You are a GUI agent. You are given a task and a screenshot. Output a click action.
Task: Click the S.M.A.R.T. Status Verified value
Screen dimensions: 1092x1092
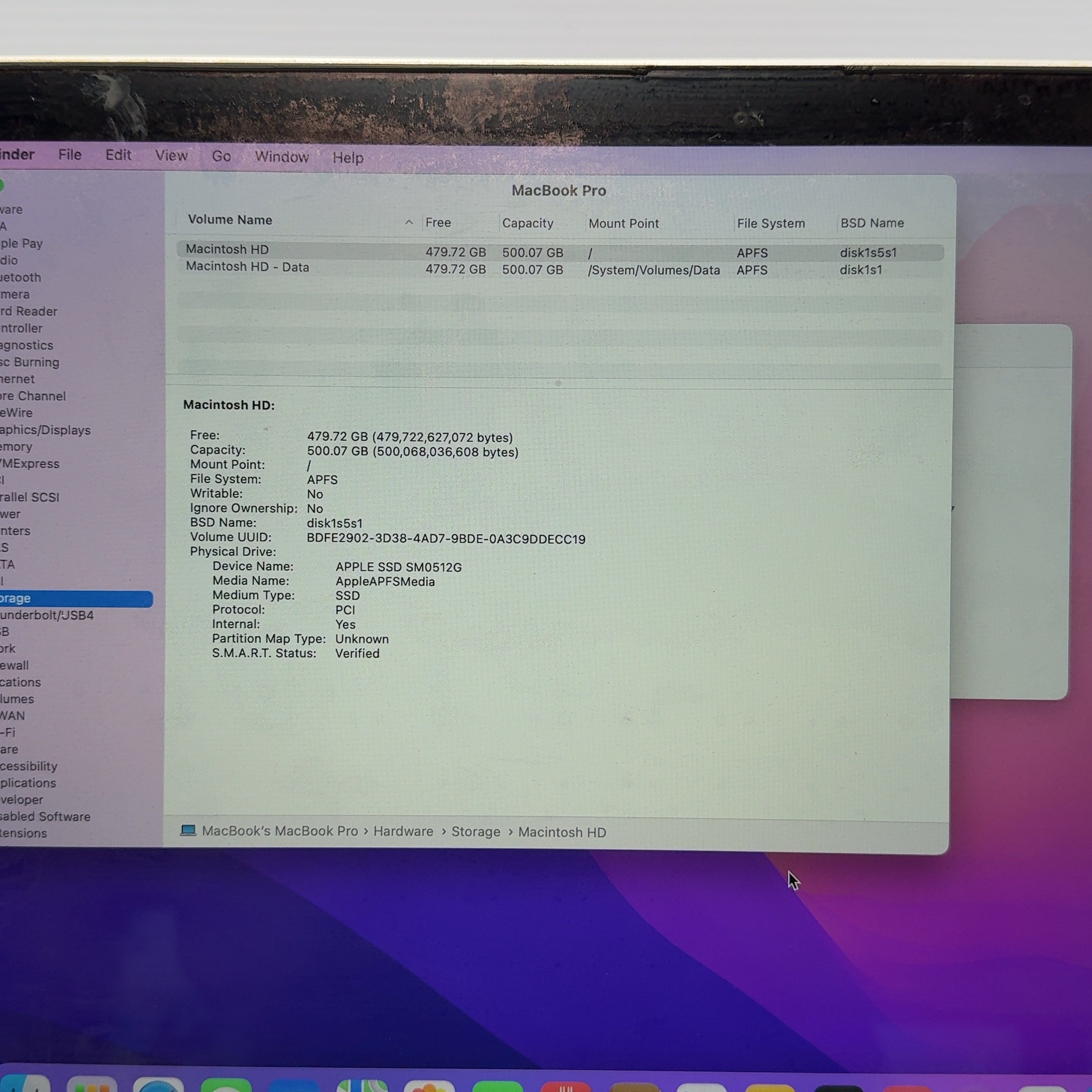tap(357, 653)
